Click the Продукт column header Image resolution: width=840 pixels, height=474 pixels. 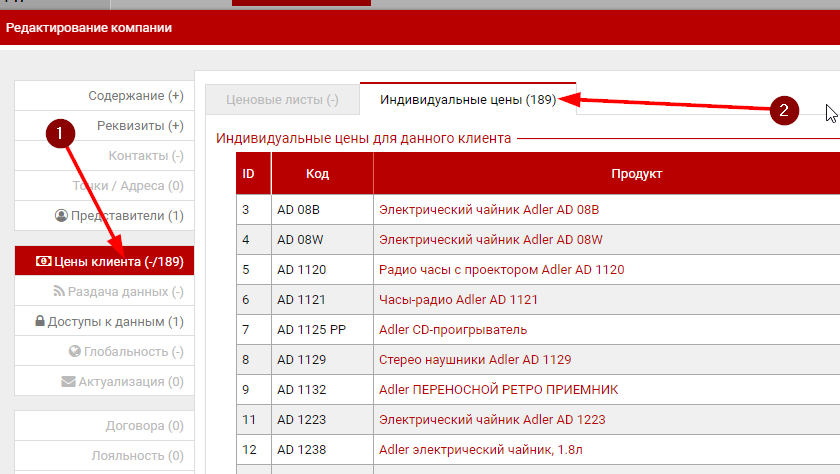pyautogui.click(x=637, y=174)
